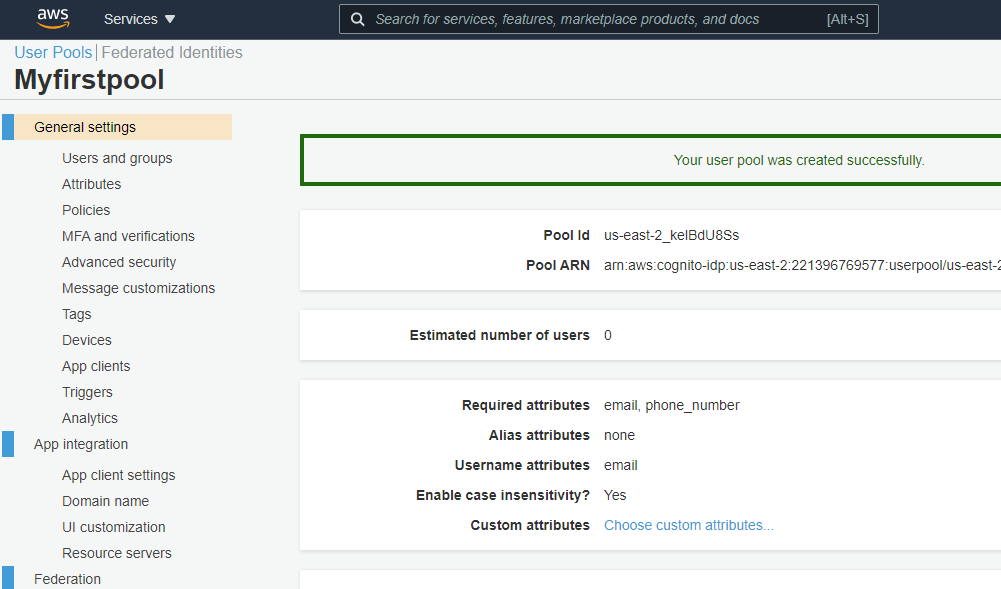
Task: Open Triggers in sidebar
Action: [87, 392]
